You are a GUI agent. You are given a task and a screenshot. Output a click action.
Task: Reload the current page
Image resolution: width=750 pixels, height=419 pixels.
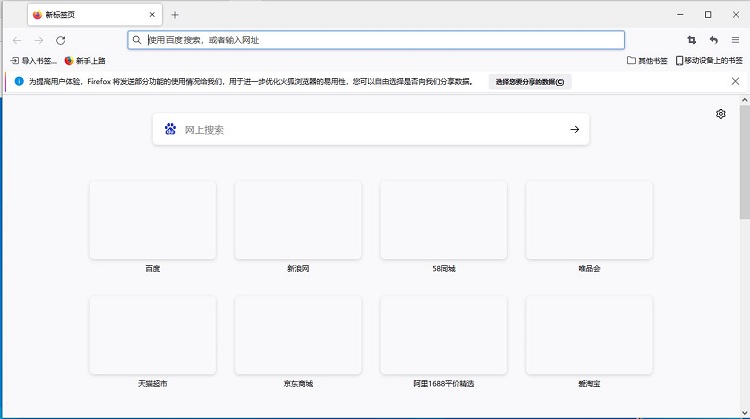(x=60, y=41)
